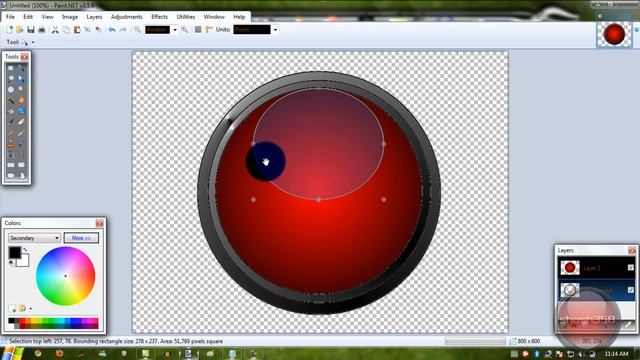The width and height of the screenshot is (640, 360).
Task: Click the Copy toolbar icon
Action: 66,29
